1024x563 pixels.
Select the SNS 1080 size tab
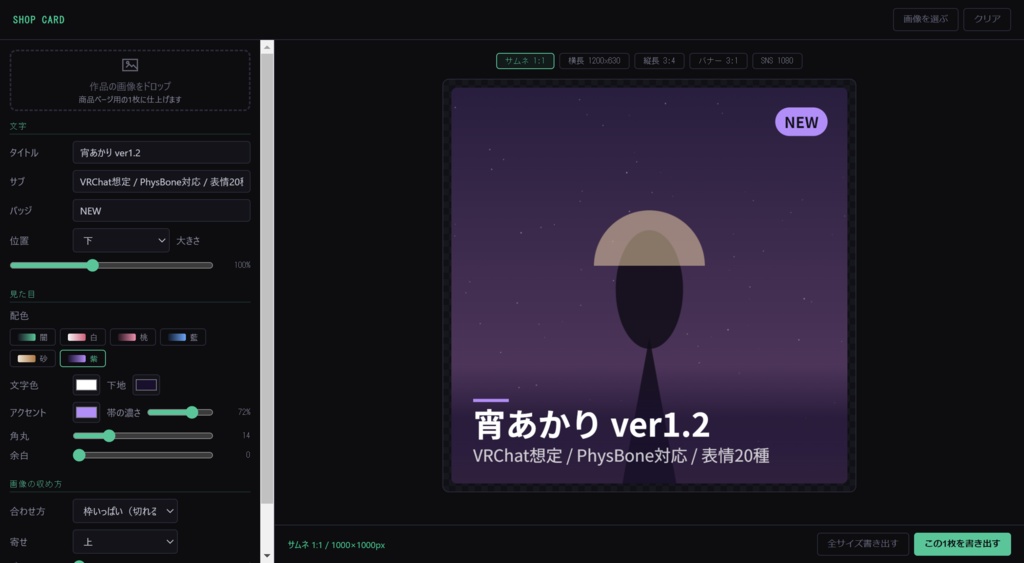click(777, 61)
